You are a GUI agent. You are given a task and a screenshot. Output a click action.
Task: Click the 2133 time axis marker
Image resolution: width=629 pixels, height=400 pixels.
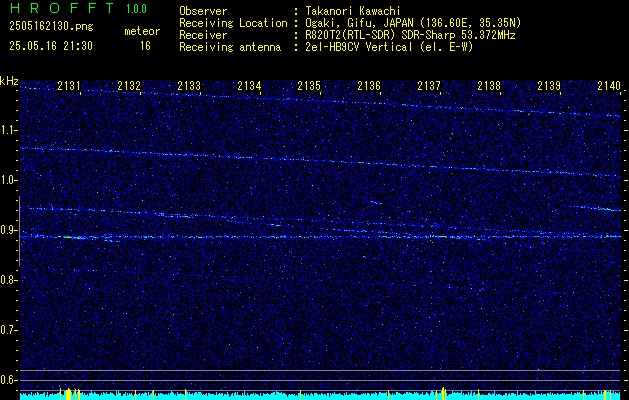point(189,85)
